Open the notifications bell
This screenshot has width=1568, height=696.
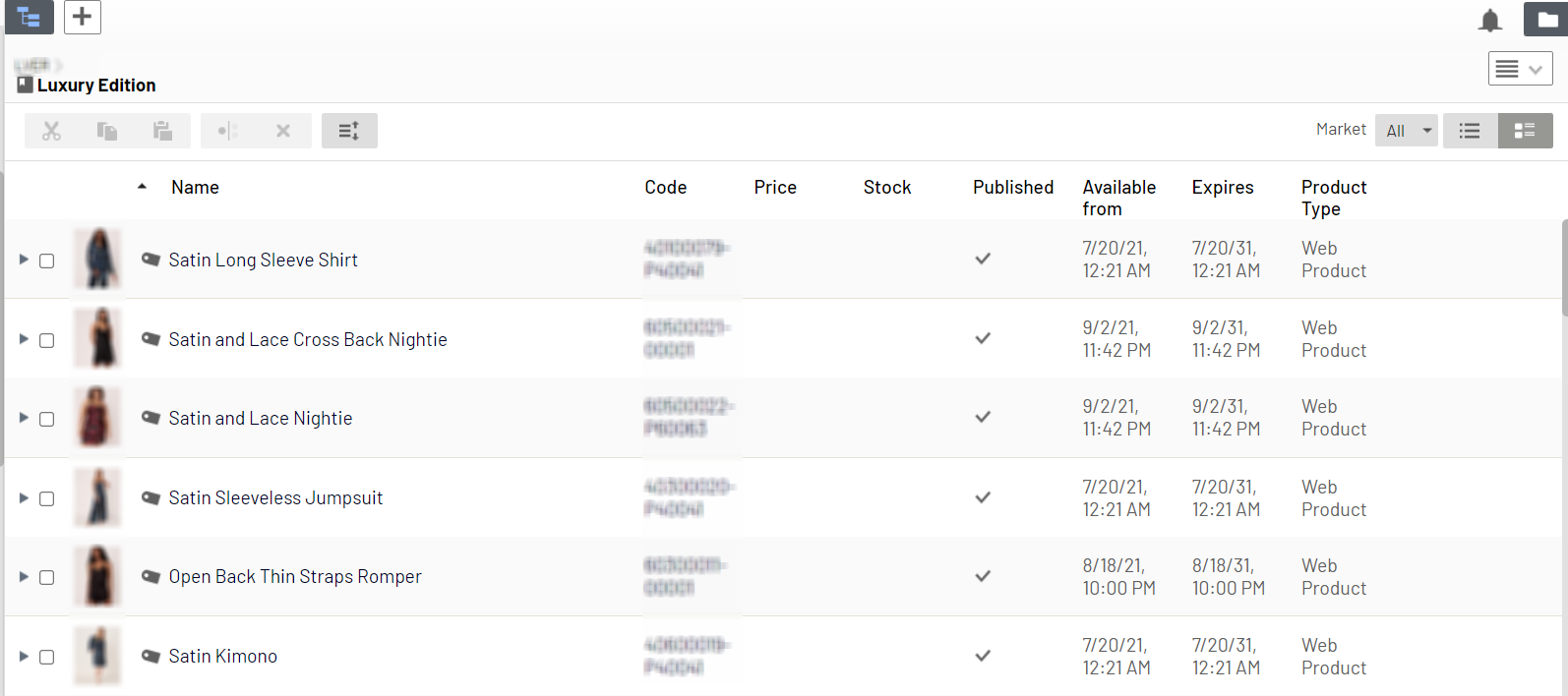[1490, 20]
